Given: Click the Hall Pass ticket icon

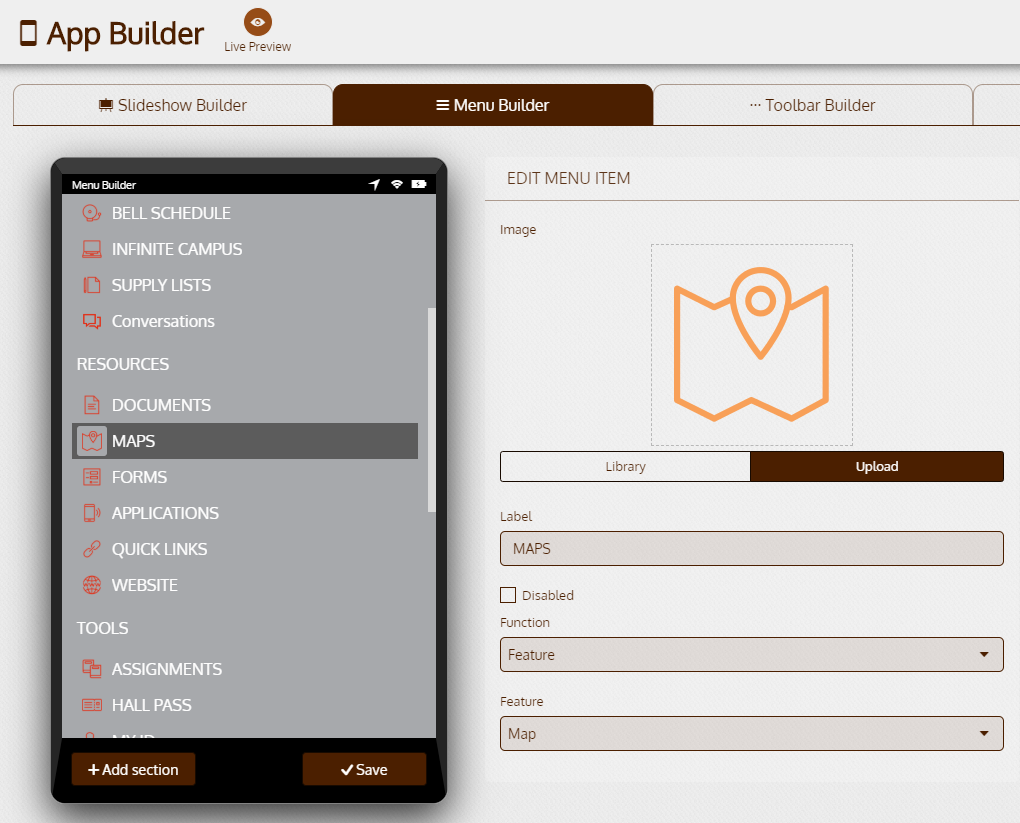Looking at the screenshot, I should coord(92,705).
